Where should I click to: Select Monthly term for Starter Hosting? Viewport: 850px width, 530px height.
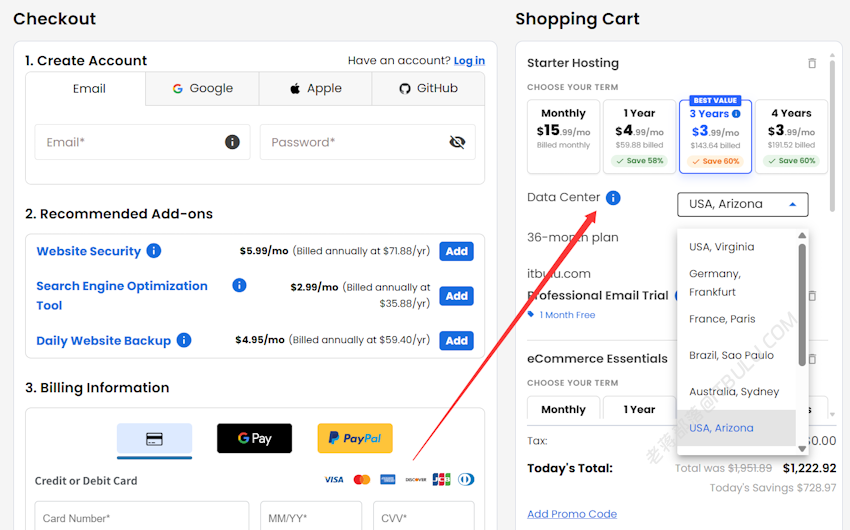[x=563, y=137]
